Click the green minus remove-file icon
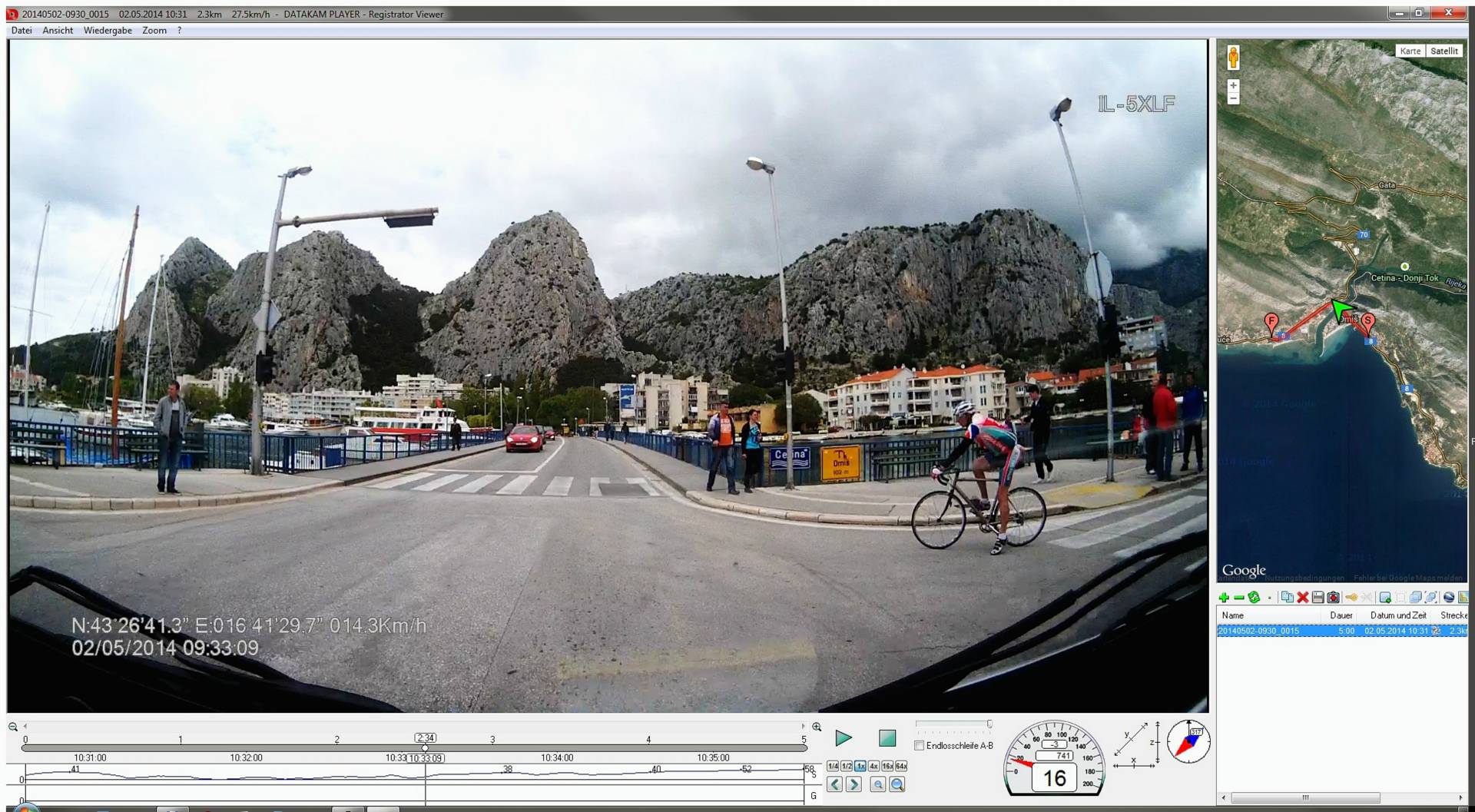This screenshot has height=812, width=1475. pos(1238,598)
